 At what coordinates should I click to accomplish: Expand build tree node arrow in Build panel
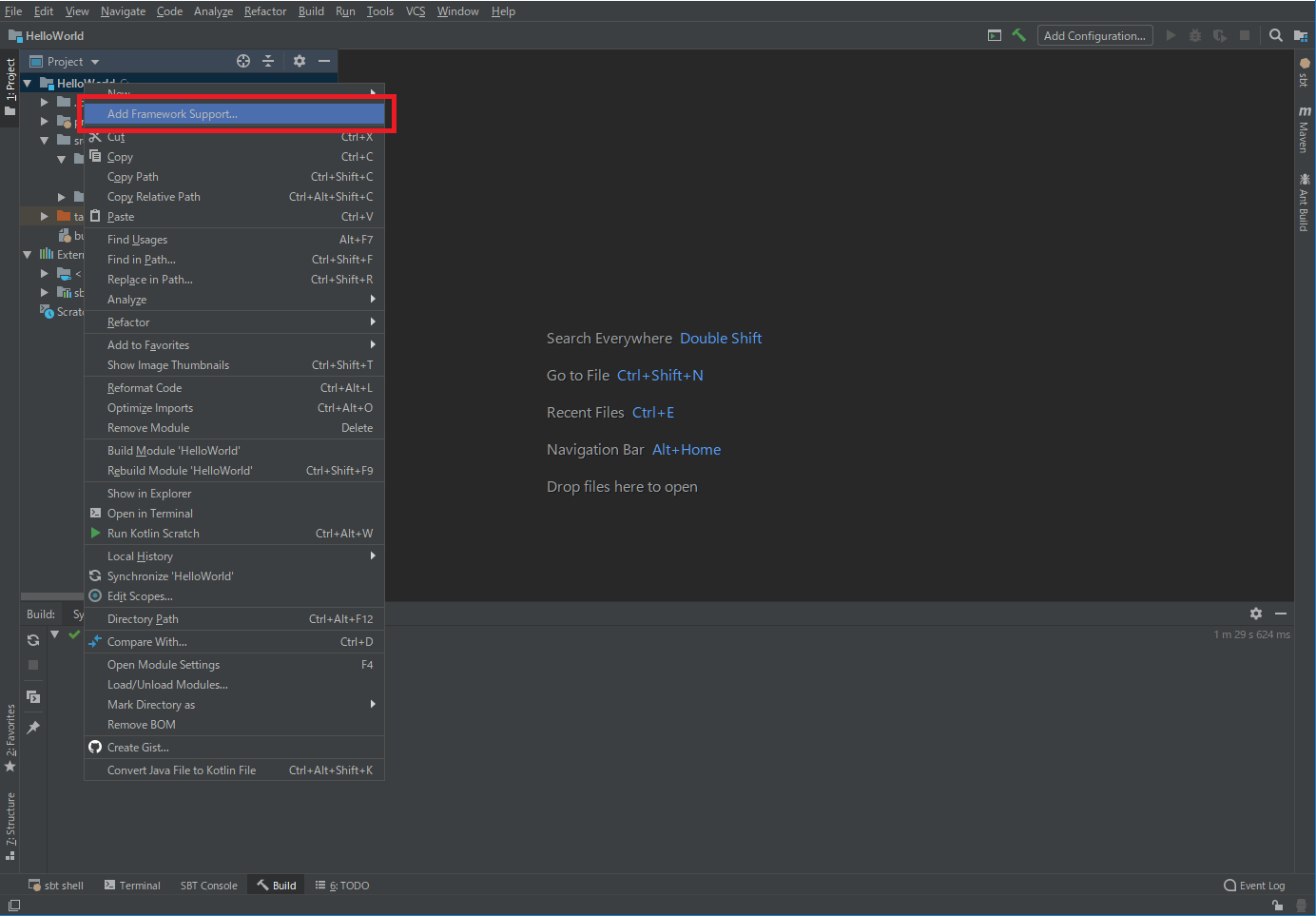click(54, 634)
